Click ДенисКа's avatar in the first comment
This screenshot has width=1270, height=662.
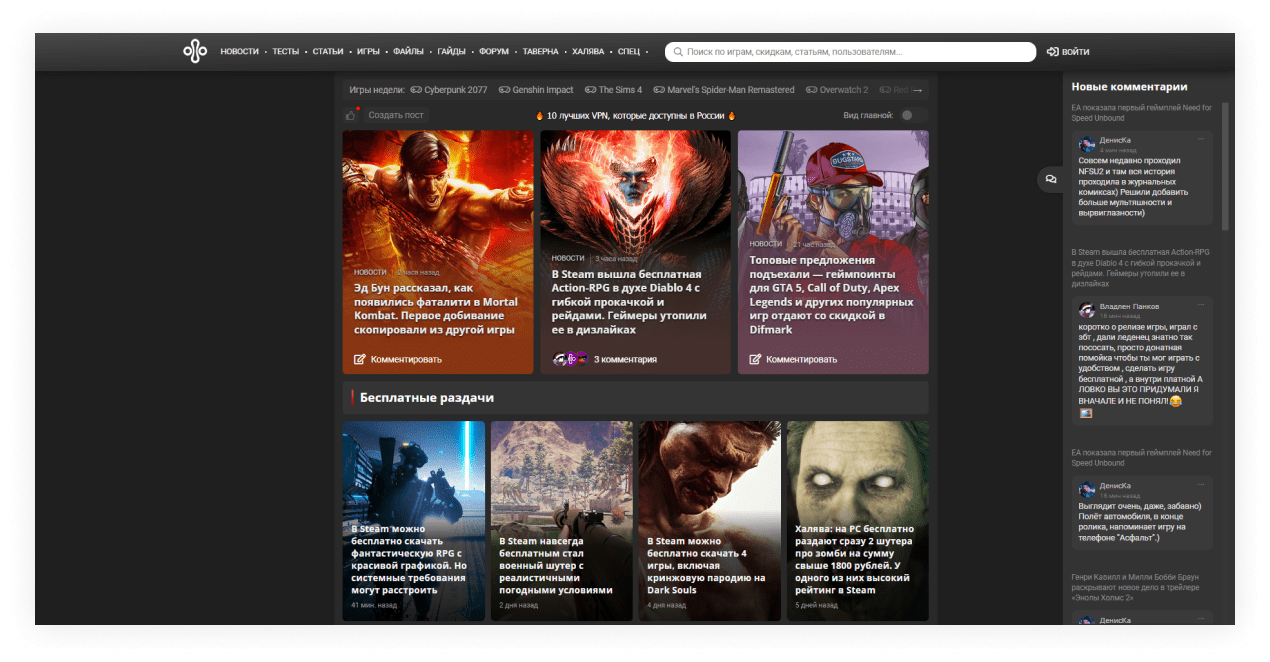tap(1087, 145)
